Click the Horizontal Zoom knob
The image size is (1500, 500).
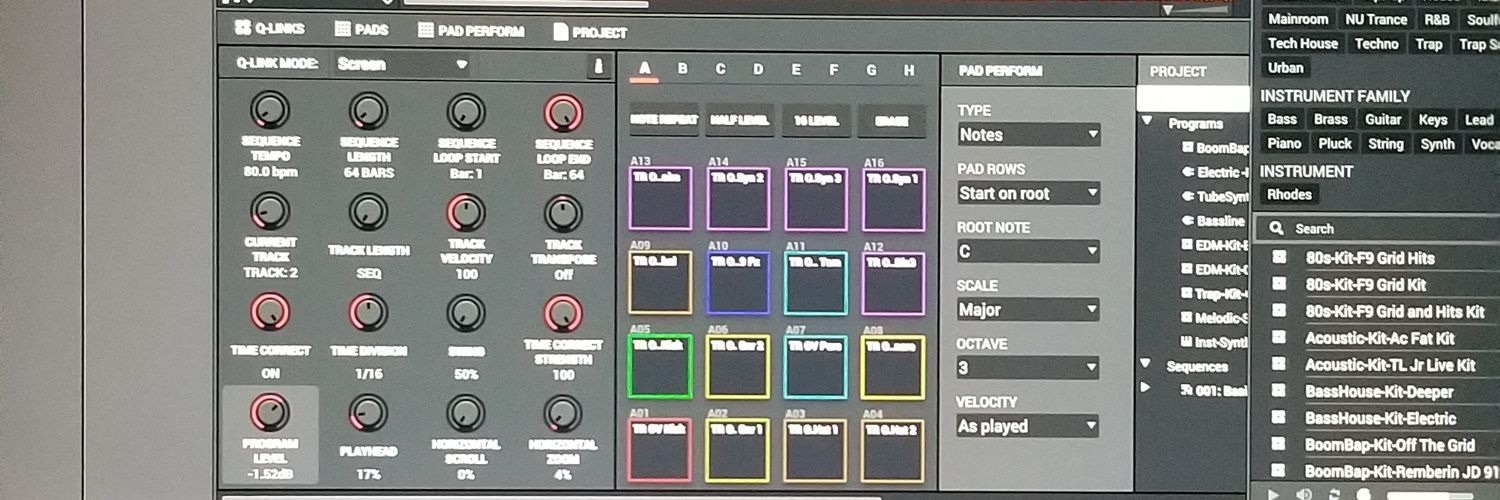pyautogui.click(x=563, y=413)
